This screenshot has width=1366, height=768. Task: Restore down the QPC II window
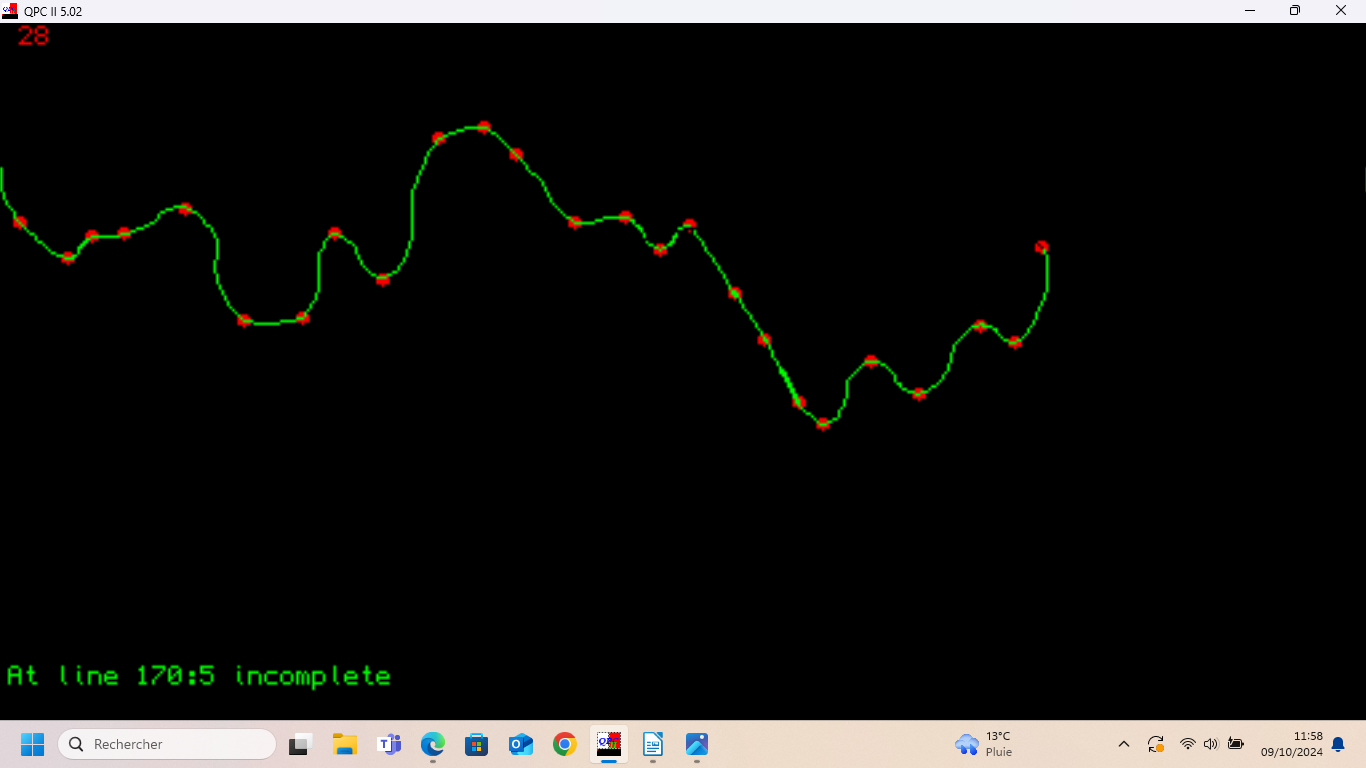click(1295, 11)
